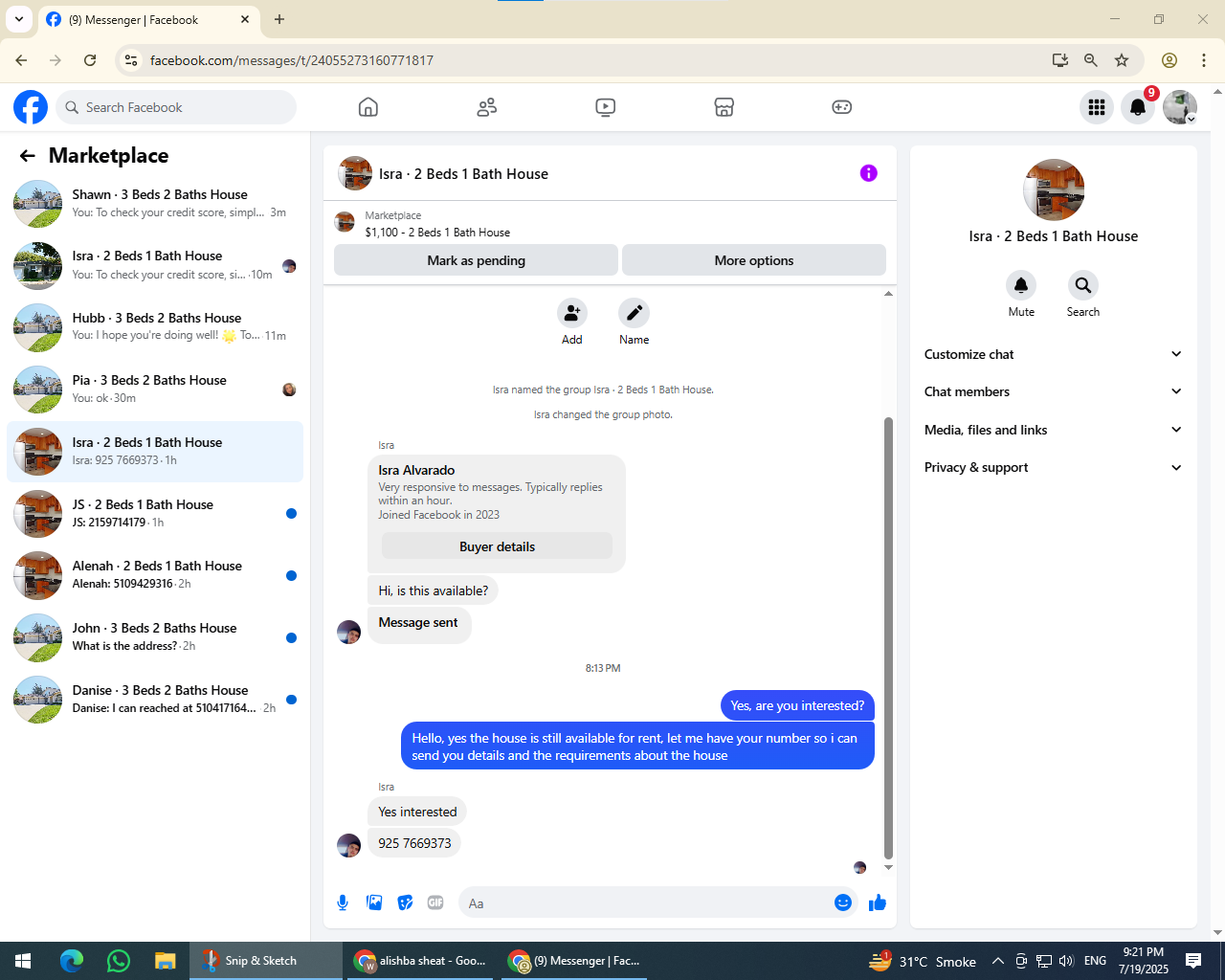The width and height of the screenshot is (1225, 980).
Task: Record a voice clip with the microphone icon
Action: 343,902
